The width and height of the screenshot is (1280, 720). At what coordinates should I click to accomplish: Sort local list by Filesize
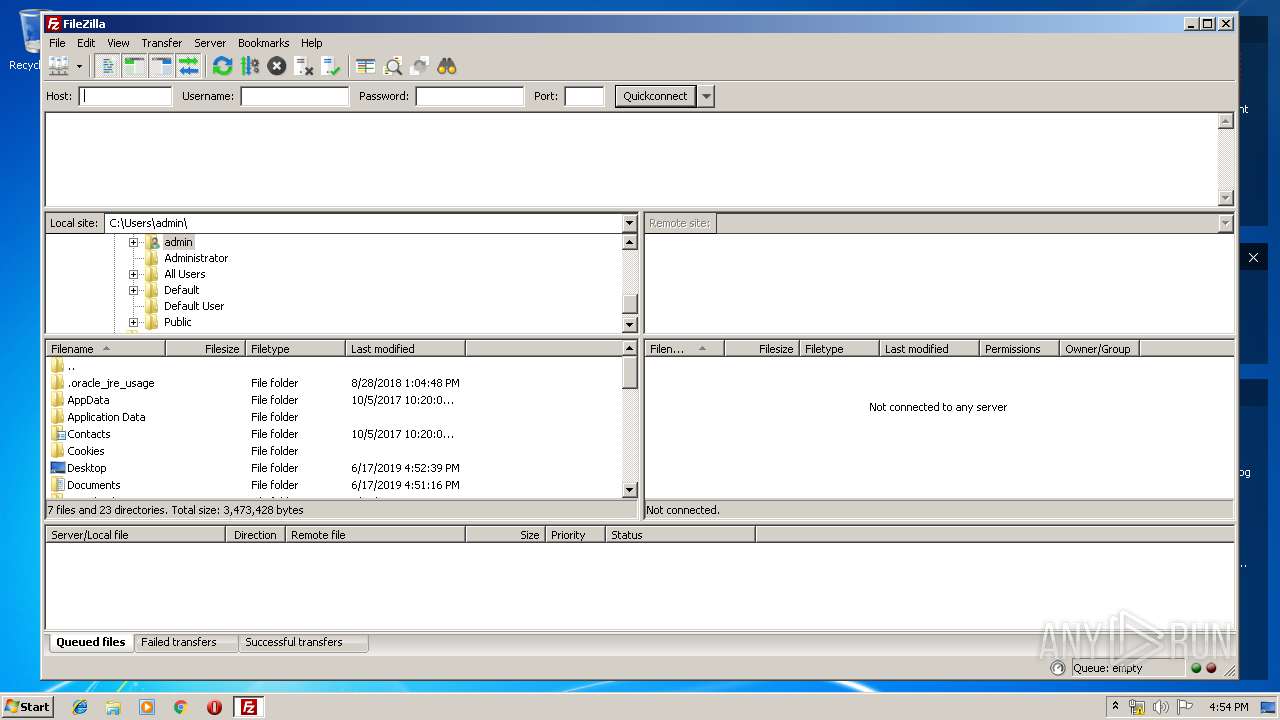click(x=206, y=349)
